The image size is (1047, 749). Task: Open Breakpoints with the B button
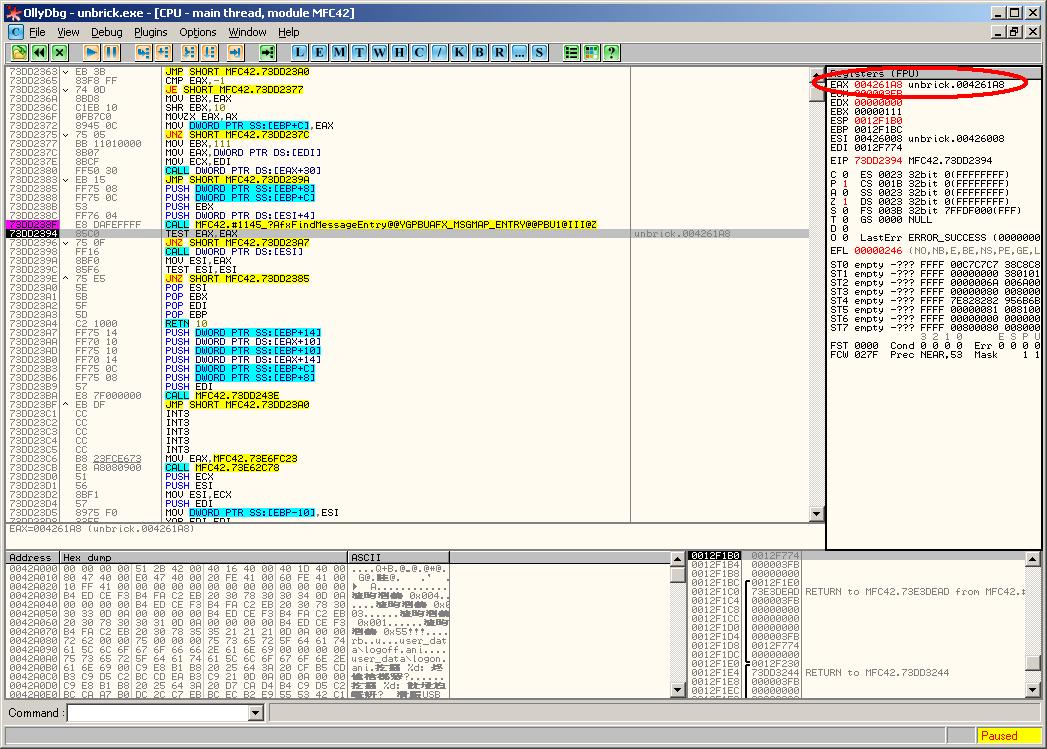click(479, 52)
